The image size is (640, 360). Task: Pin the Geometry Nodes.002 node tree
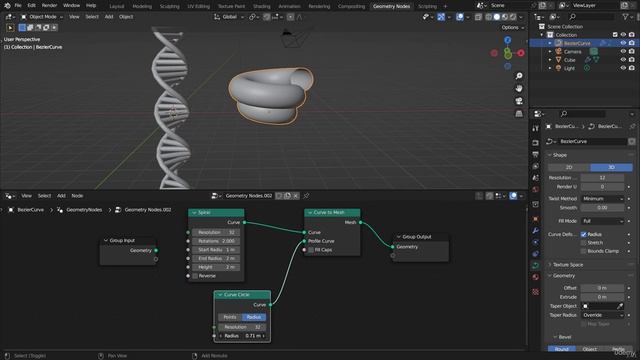tap(306, 196)
